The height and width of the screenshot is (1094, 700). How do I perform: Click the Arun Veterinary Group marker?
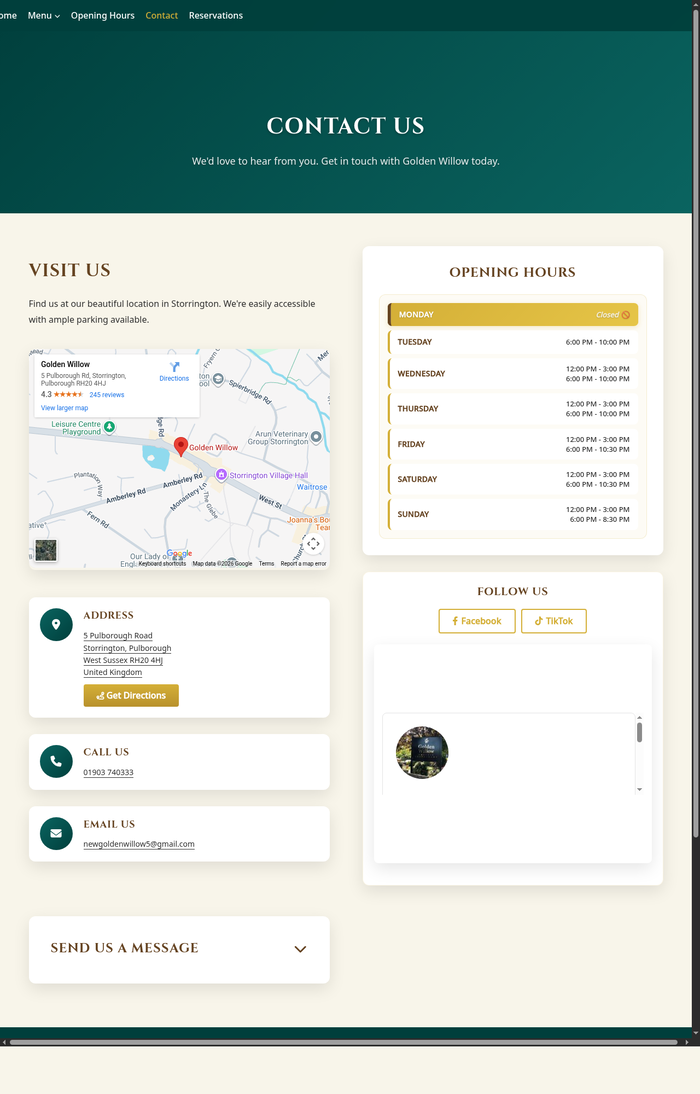pos(316,437)
